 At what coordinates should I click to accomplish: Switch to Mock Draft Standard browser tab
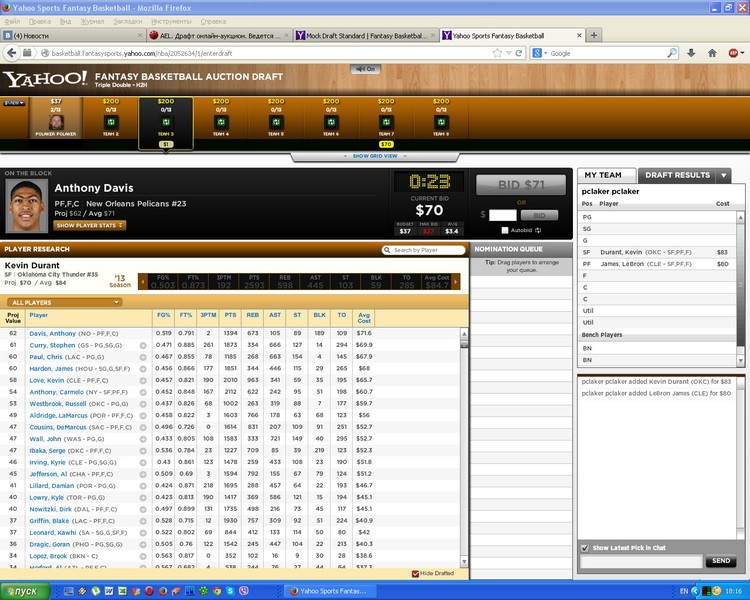tap(365, 35)
